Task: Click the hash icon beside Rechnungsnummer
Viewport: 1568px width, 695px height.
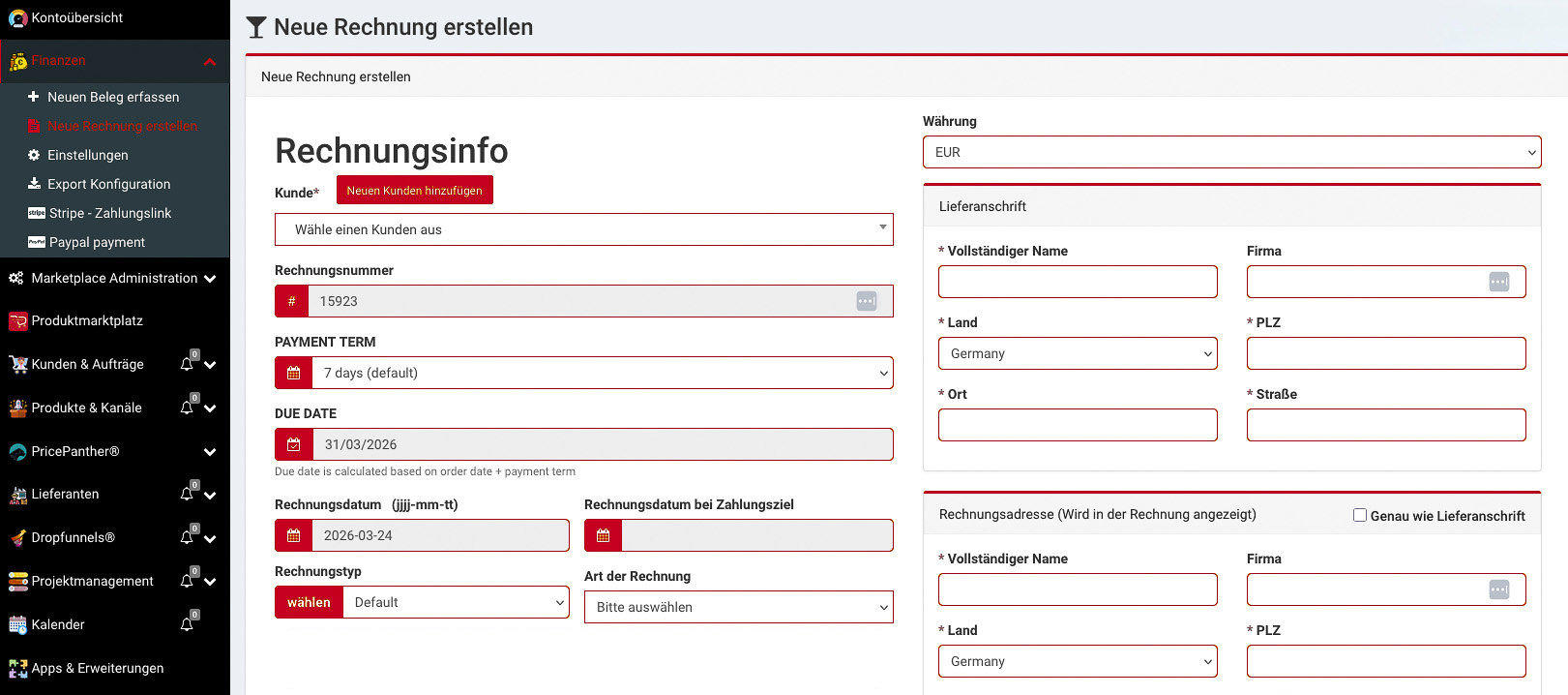Action: point(291,301)
